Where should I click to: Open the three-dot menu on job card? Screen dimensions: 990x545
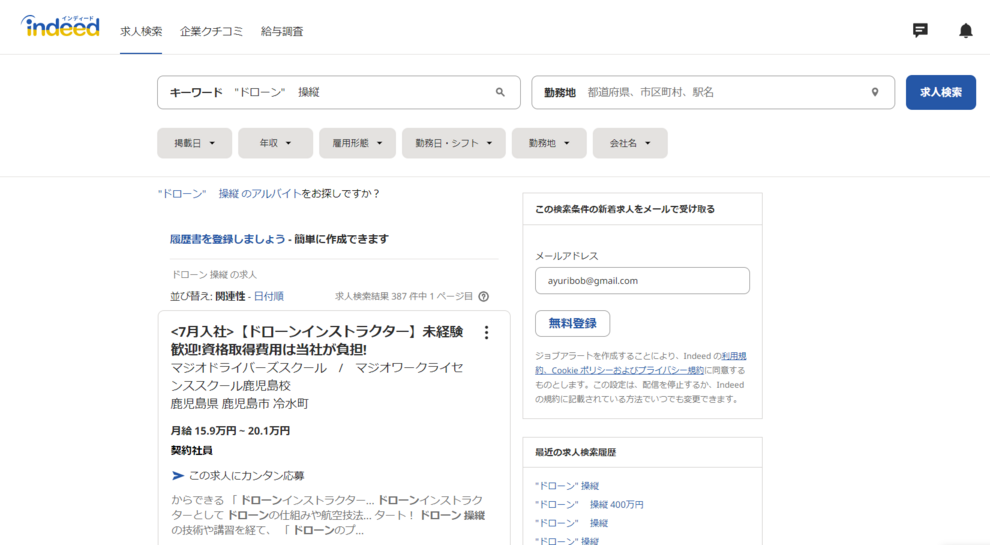point(486,332)
